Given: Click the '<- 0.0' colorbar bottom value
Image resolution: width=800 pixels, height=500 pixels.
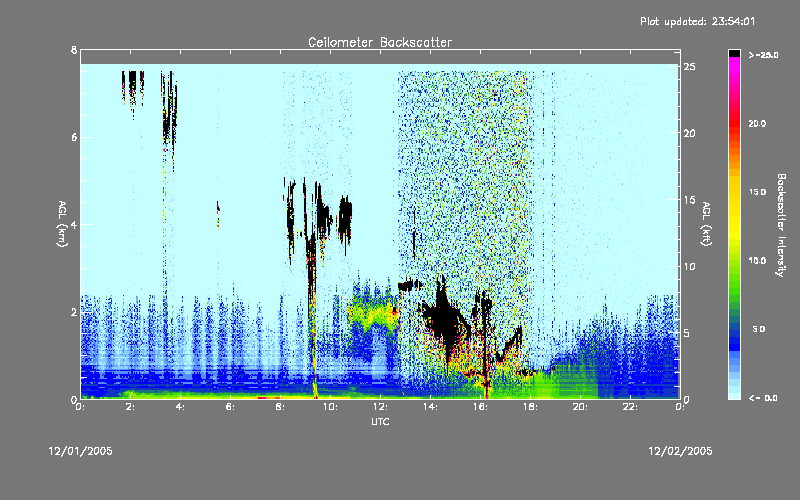Looking at the screenshot, I should click(x=763, y=398).
